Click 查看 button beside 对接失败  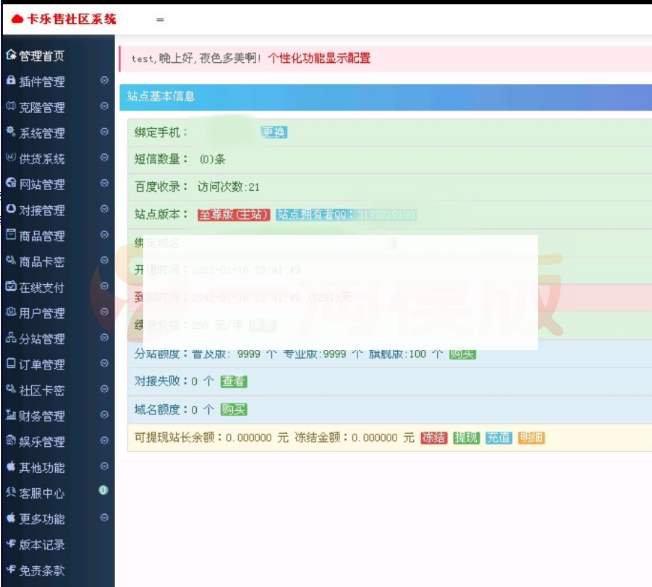(x=233, y=381)
